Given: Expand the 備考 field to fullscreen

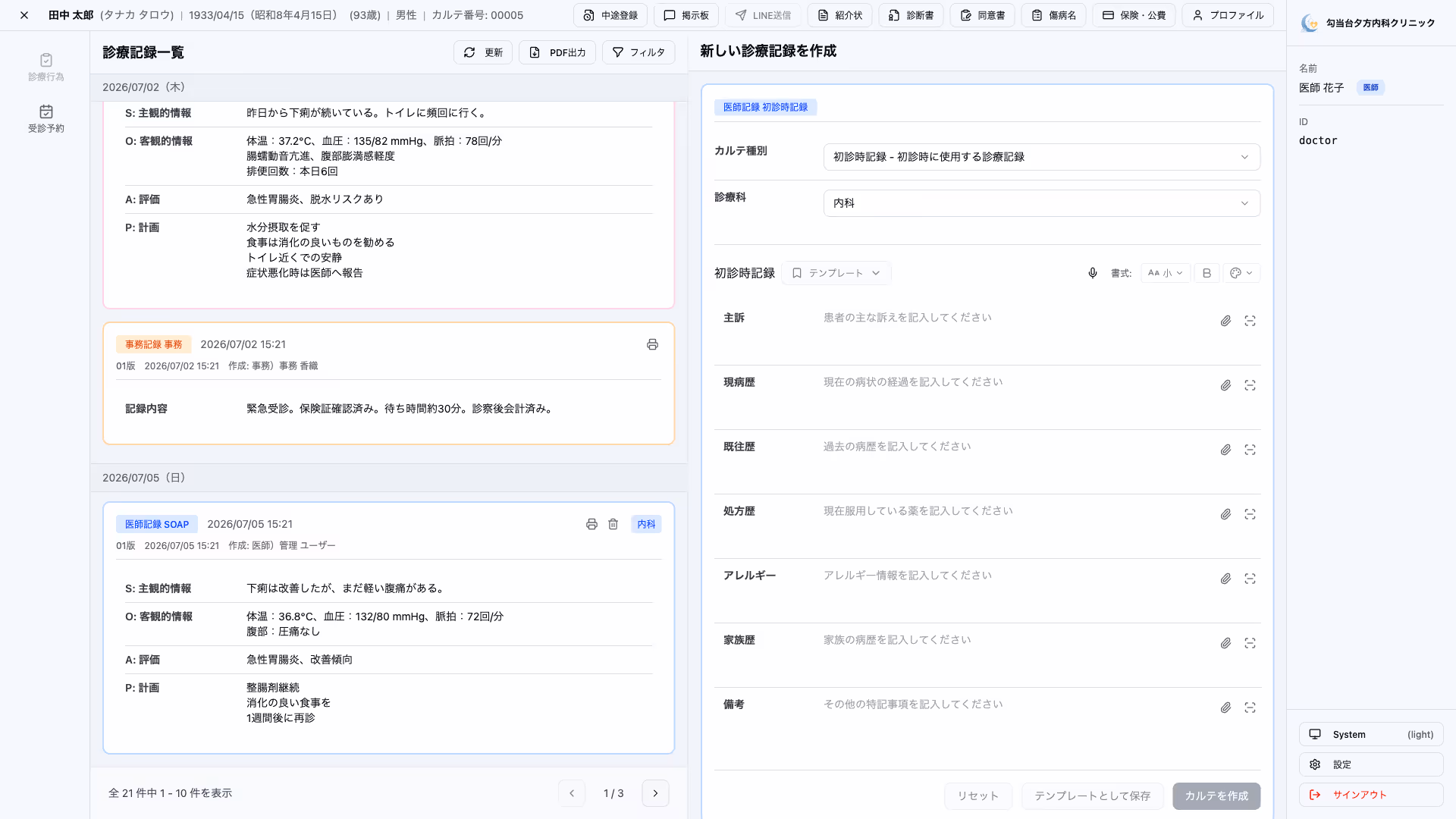Looking at the screenshot, I should point(1250,708).
